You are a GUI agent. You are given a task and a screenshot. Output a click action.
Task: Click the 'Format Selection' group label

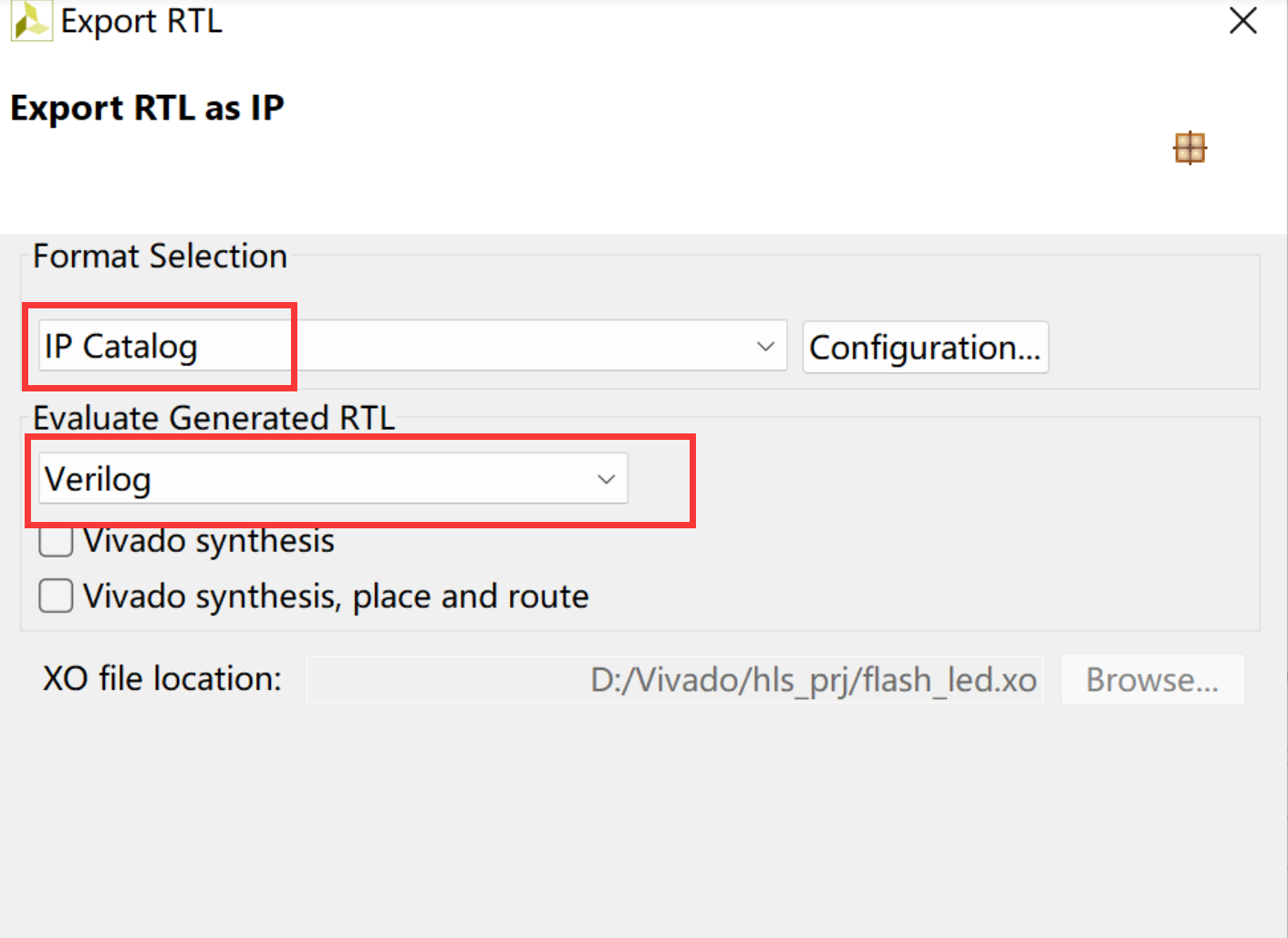pyautogui.click(x=160, y=256)
